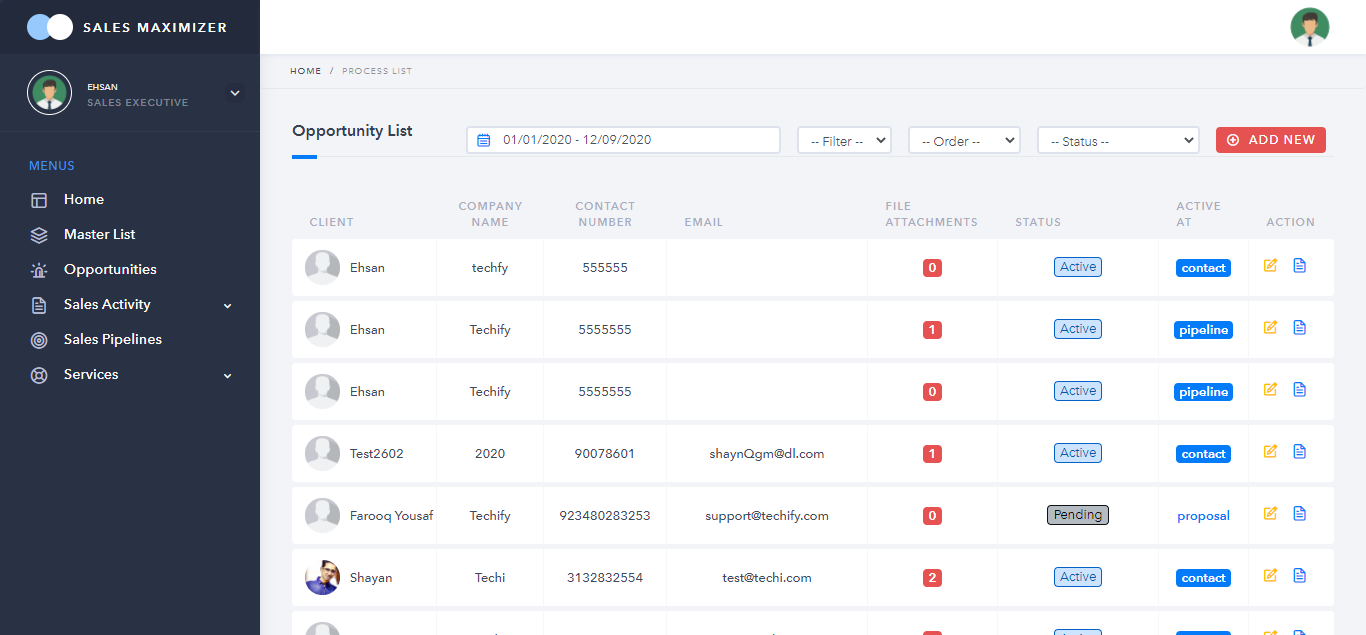Edit the Ehsan Techify pipeline row with 0 attachments
The image size is (1366, 635).
tap(1270, 390)
